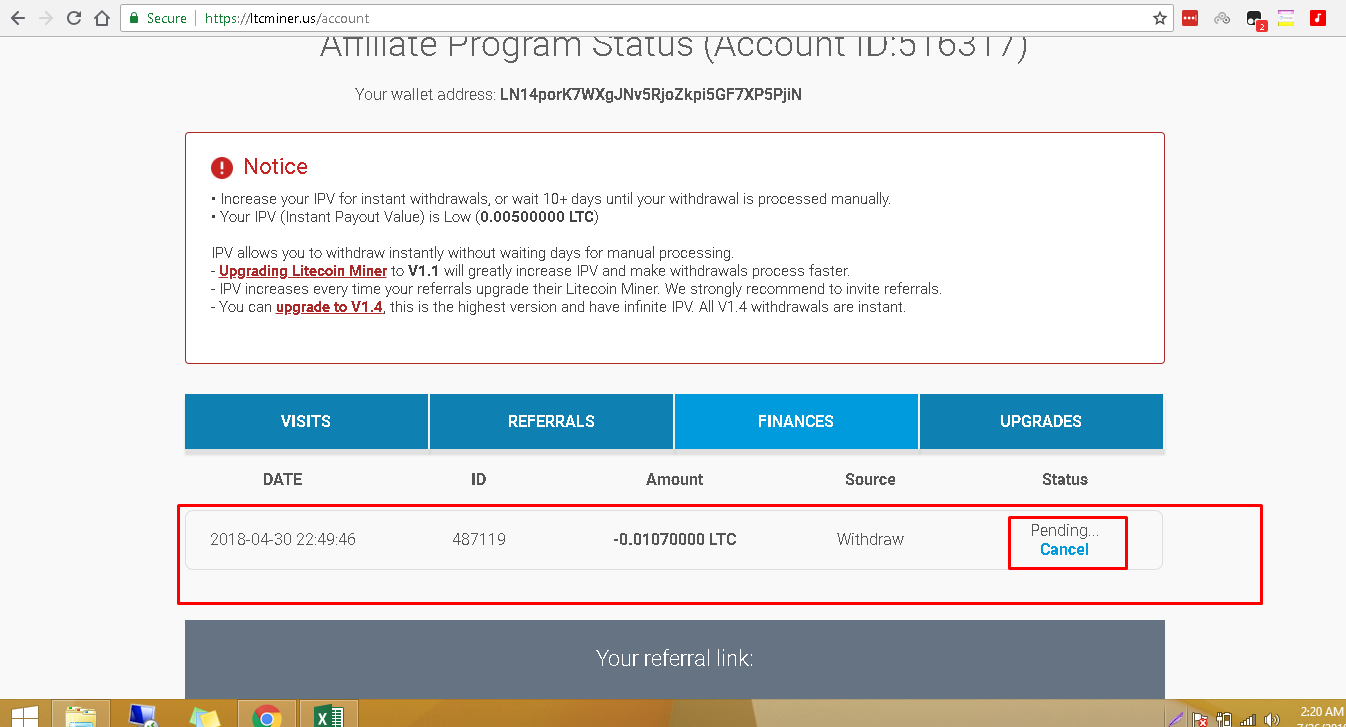Open the network signal tray icon
Viewport: 1346px width, 727px height.
(x=1247, y=718)
